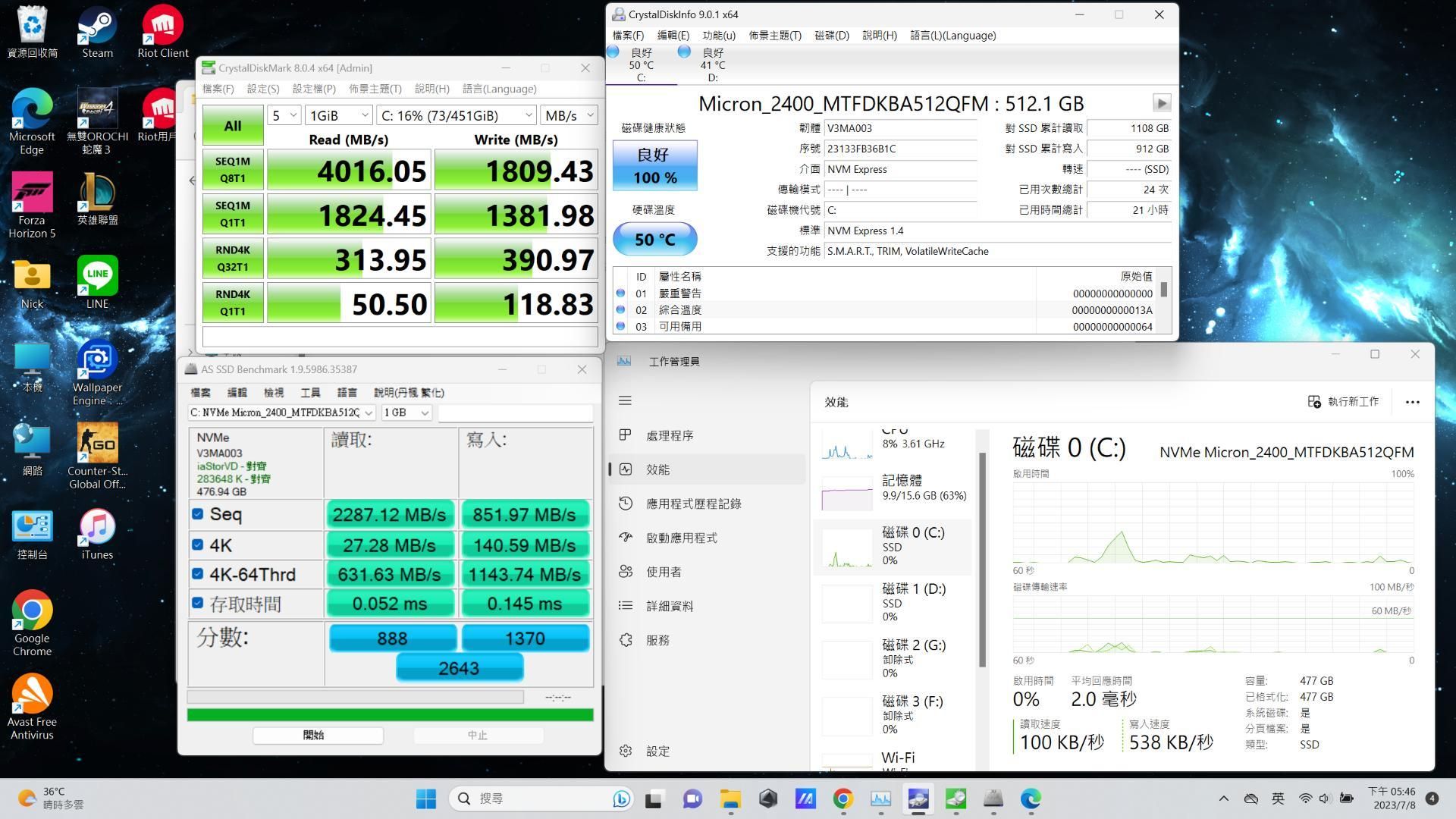Screen dimensions: 1456x819
Task: Click 執行新工作 in Task Manager
Action: (x=1344, y=402)
